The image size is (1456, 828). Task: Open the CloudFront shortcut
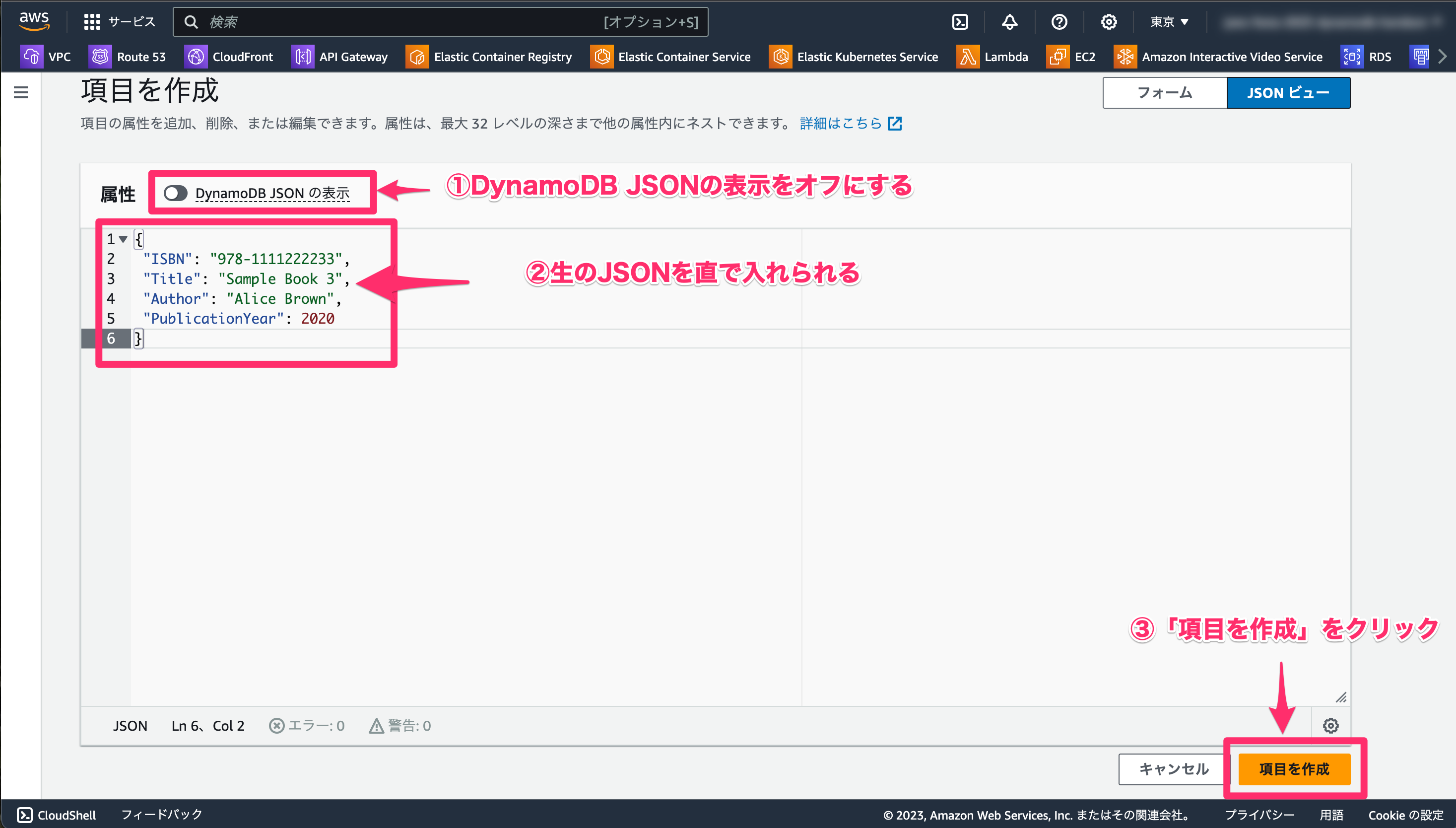229,57
